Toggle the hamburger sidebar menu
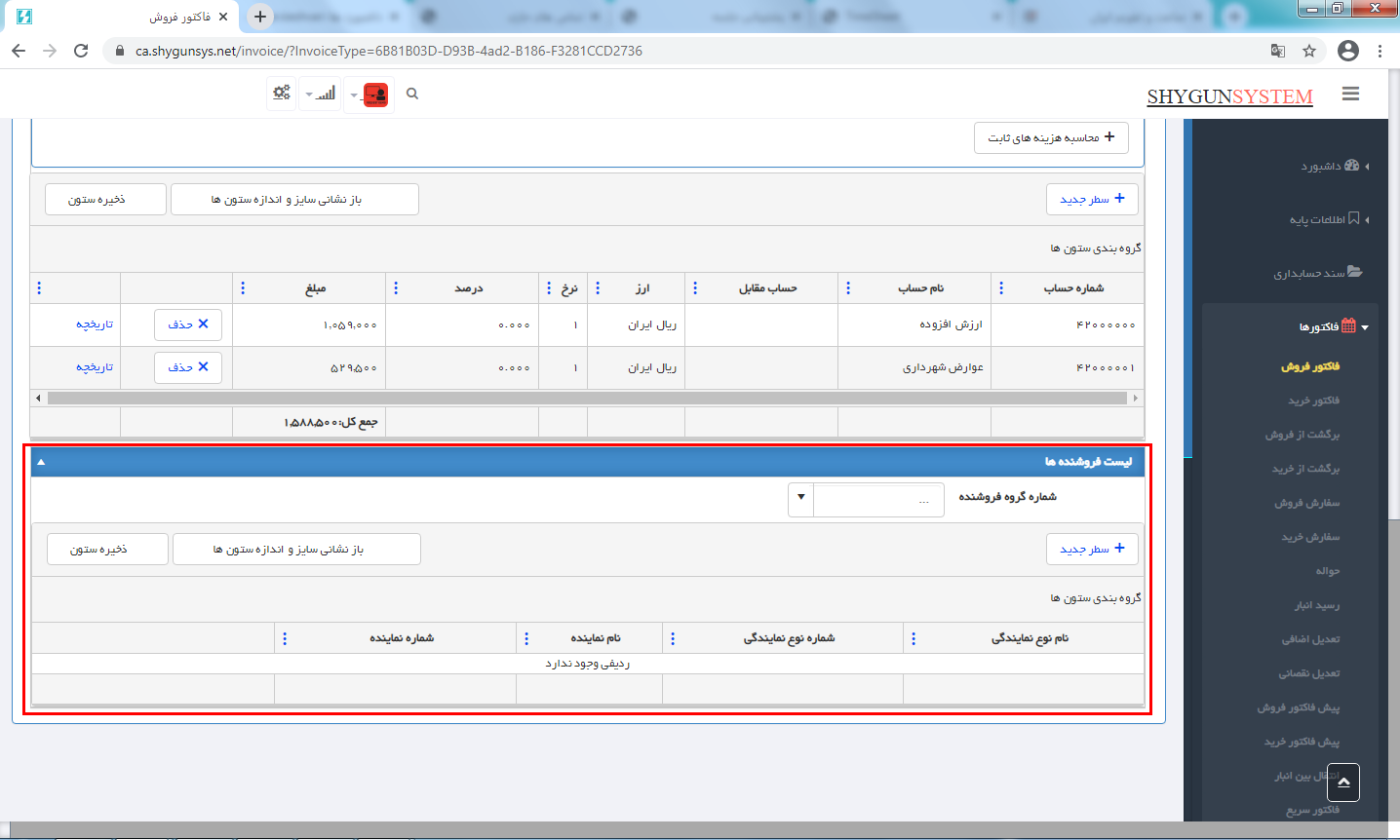 tap(1350, 94)
